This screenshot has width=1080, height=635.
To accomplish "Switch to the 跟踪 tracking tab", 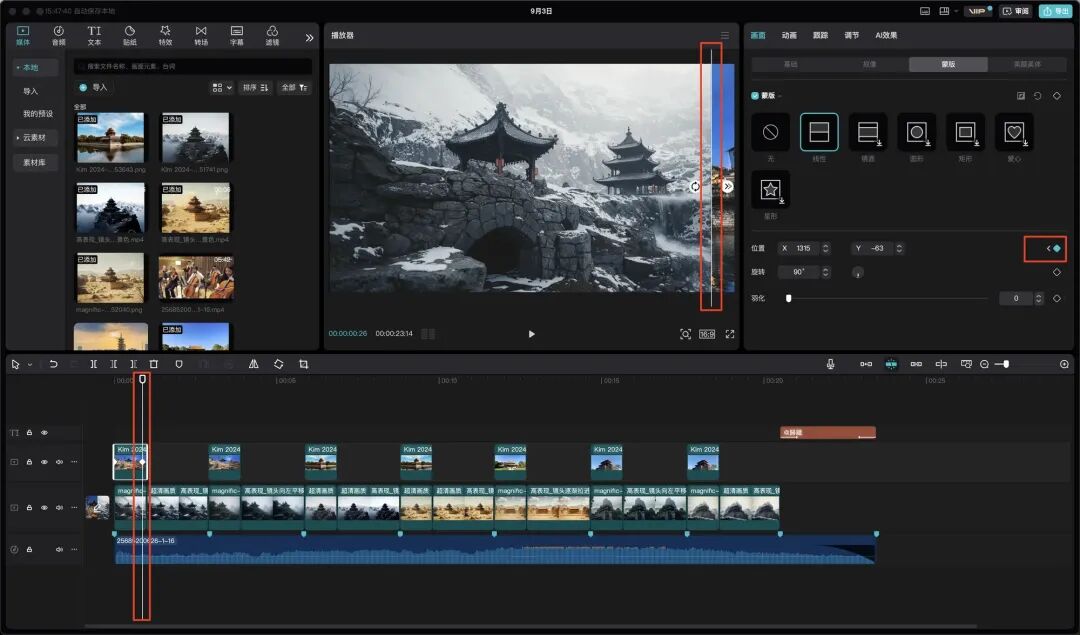I will [x=820, y=35].
